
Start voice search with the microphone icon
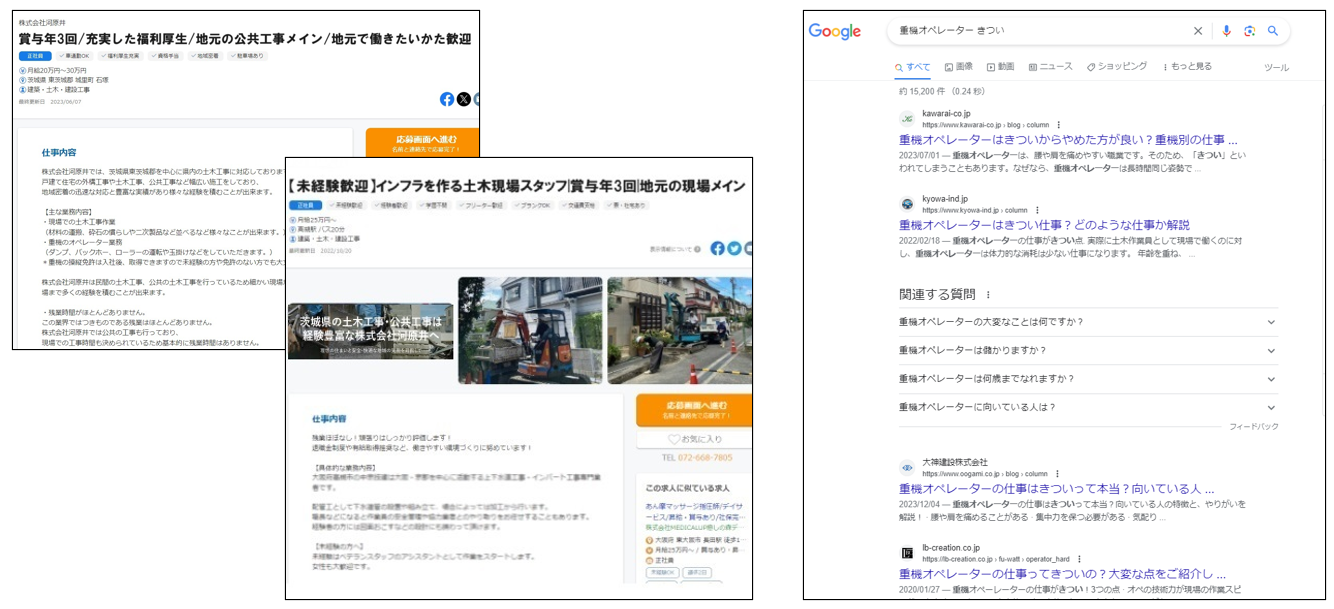pyautogui.click(x=1226, y=31)
